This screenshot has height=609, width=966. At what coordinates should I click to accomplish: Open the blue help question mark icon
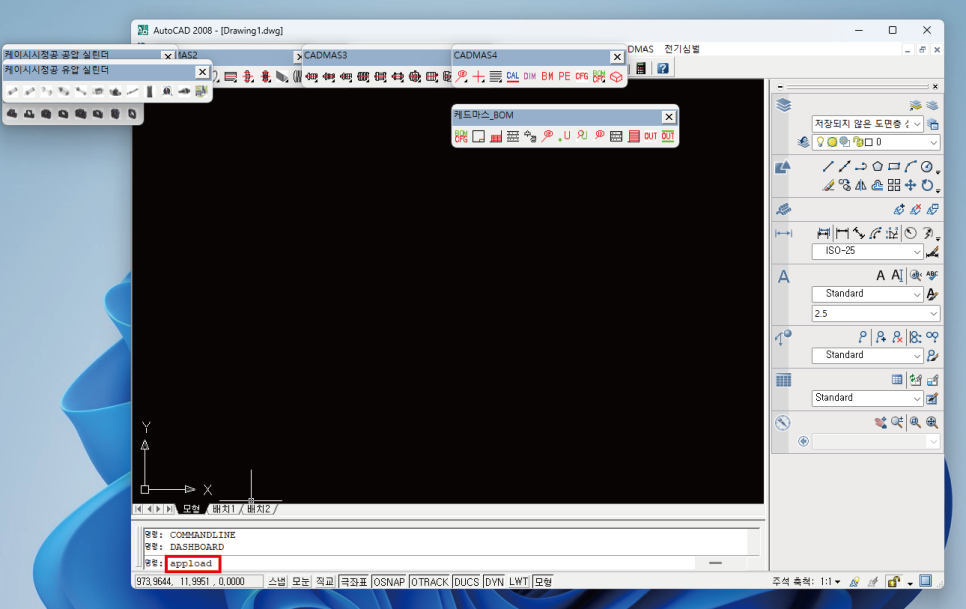coord(662,68)
